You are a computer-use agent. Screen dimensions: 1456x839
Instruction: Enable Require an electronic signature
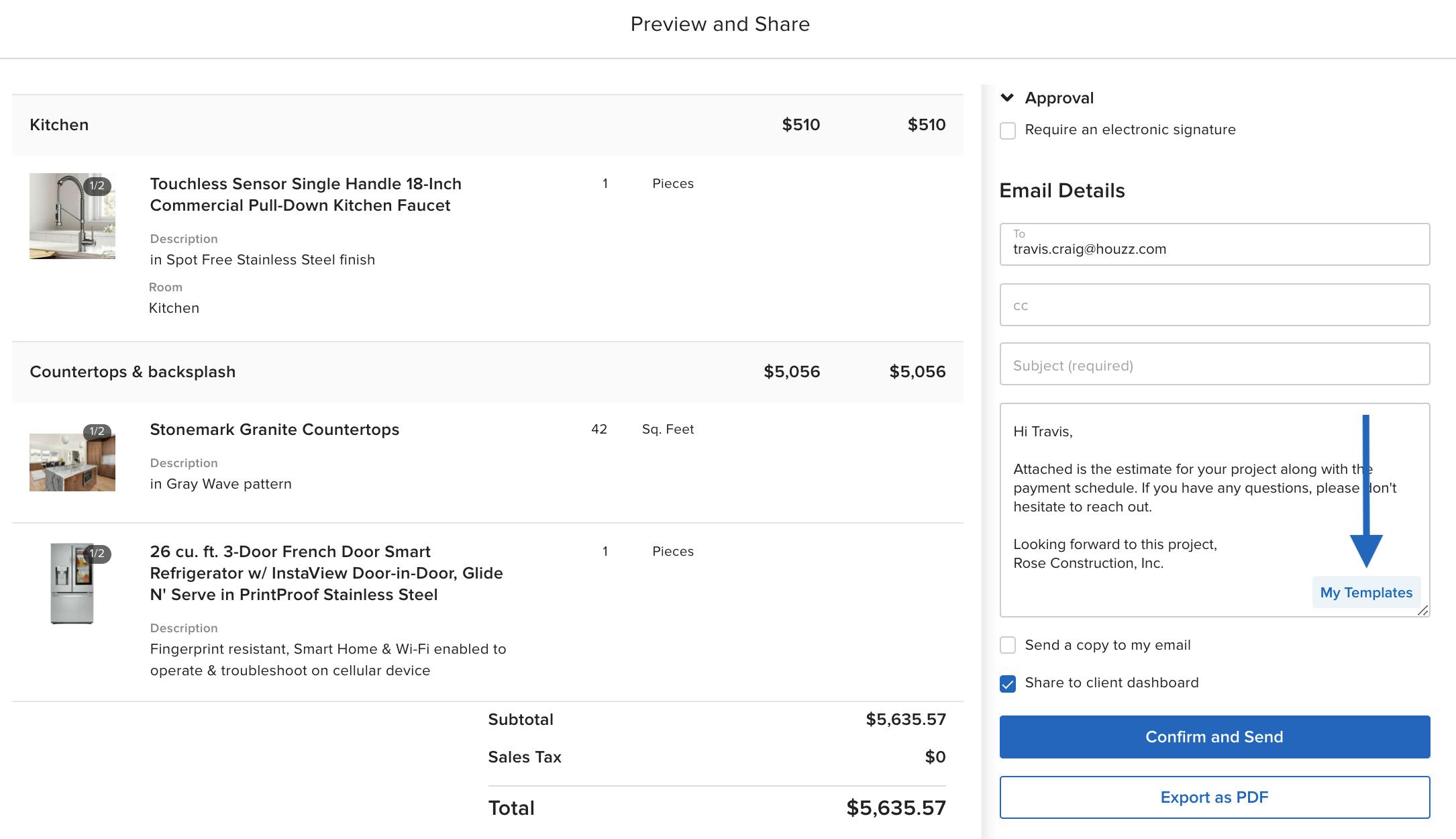[1008, 130]
